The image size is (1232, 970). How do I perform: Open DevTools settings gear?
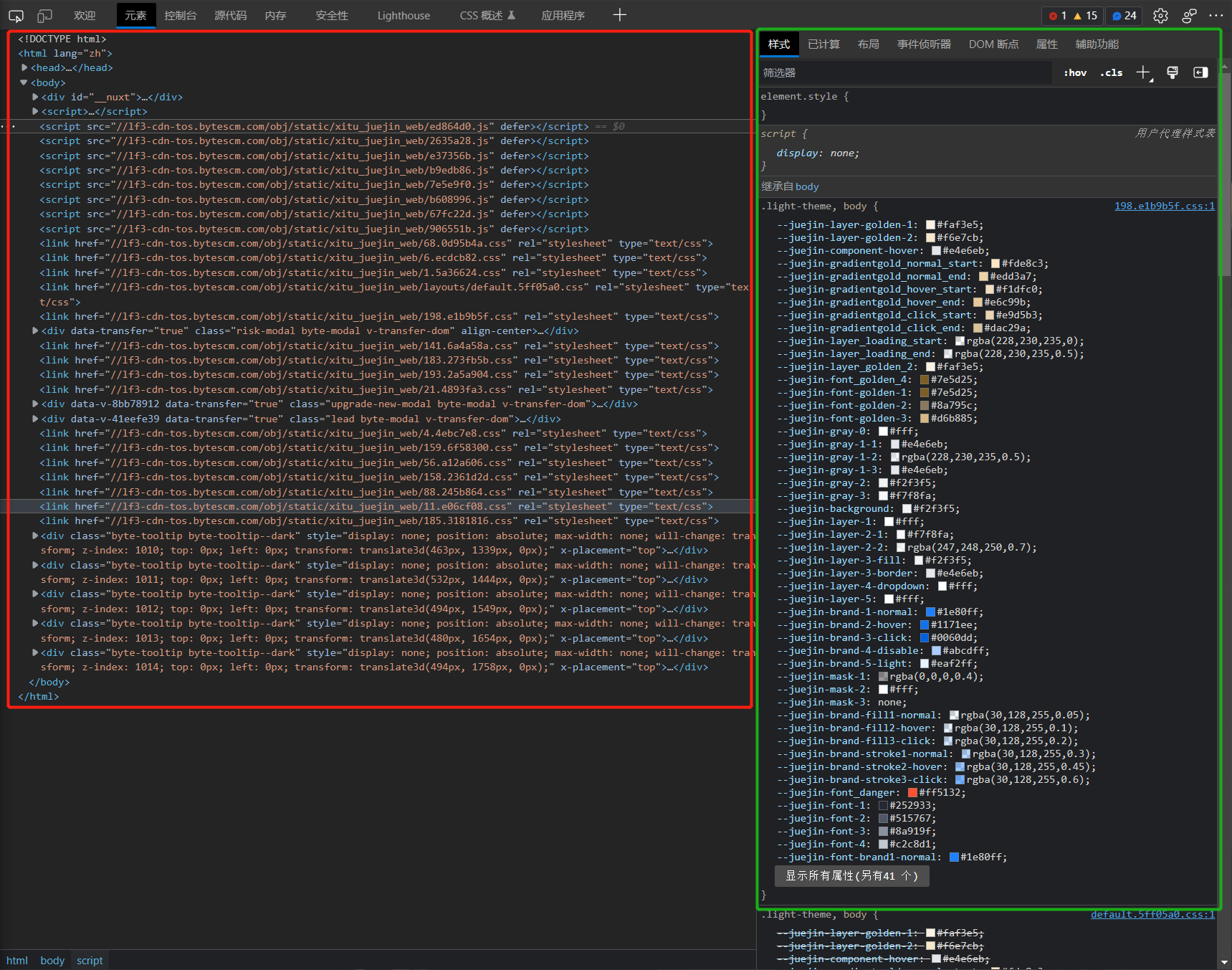point(1160,15)
